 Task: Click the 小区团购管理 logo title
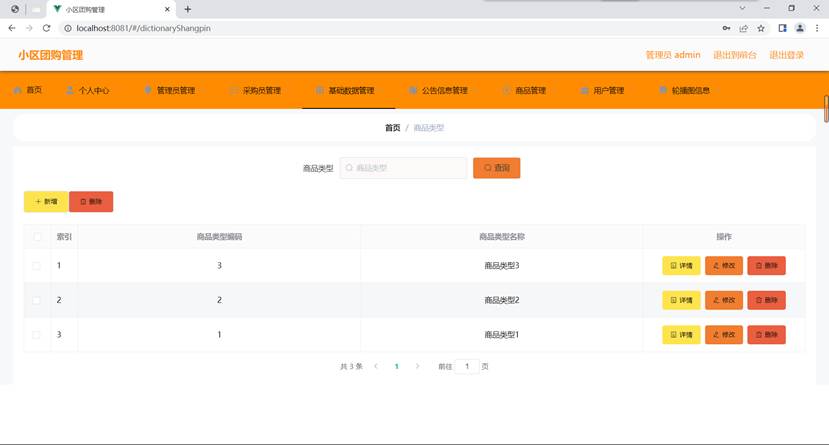(x=51, y=55)
